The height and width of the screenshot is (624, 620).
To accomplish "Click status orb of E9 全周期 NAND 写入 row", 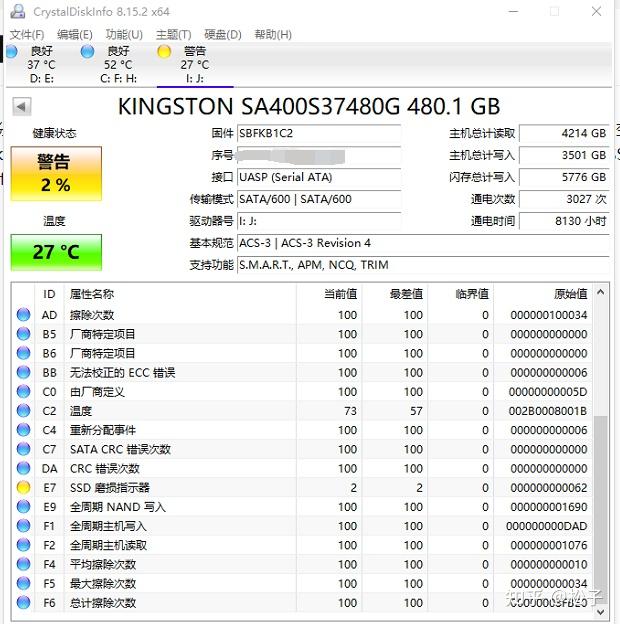I will [x=23, y=507].
